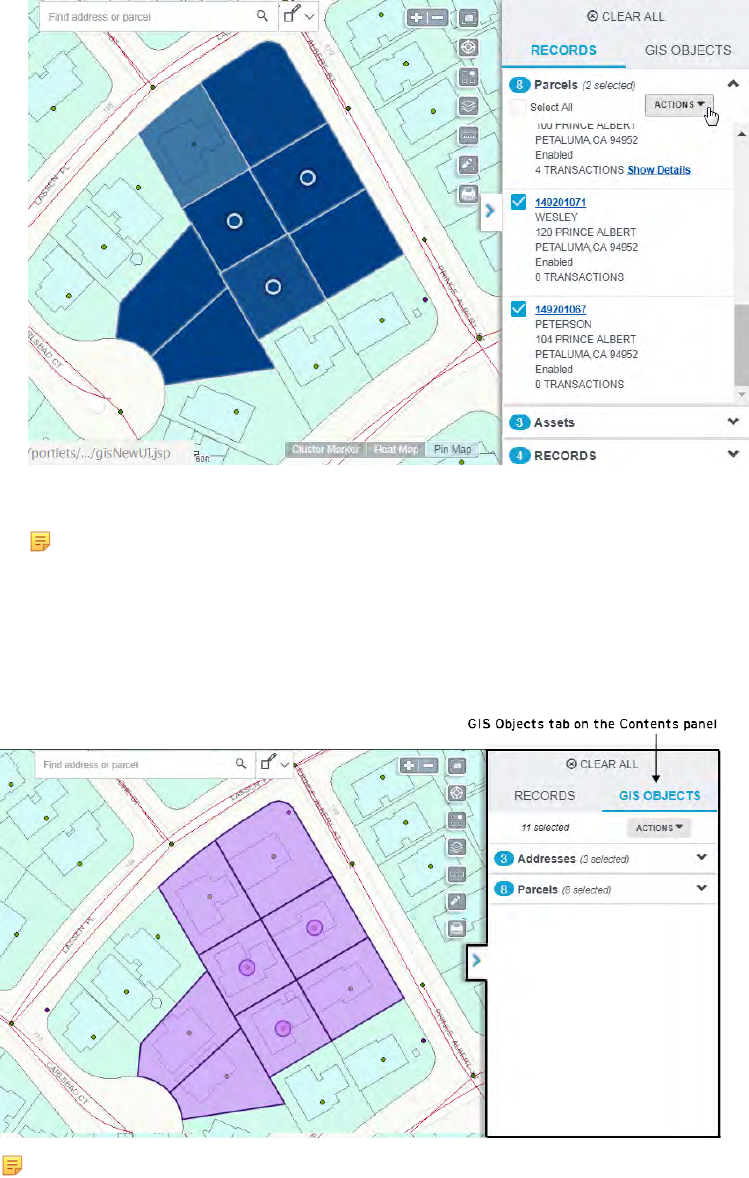This screenshot has height=1178, width=749.
Task: Expand Addresses (3 selected) section
Action: click(x=702, y=857)
